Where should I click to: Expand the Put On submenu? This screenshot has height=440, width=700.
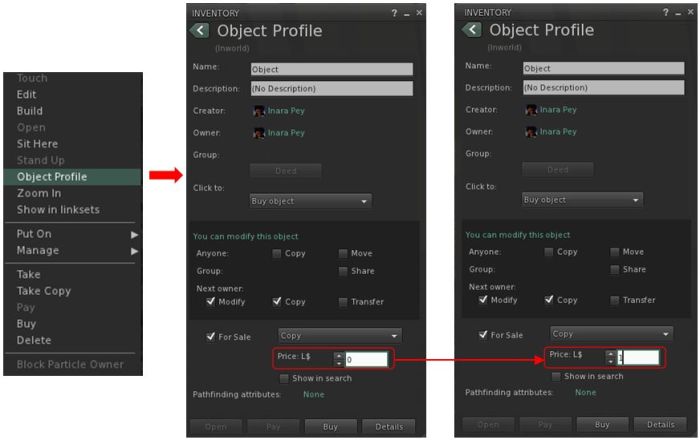73,234
